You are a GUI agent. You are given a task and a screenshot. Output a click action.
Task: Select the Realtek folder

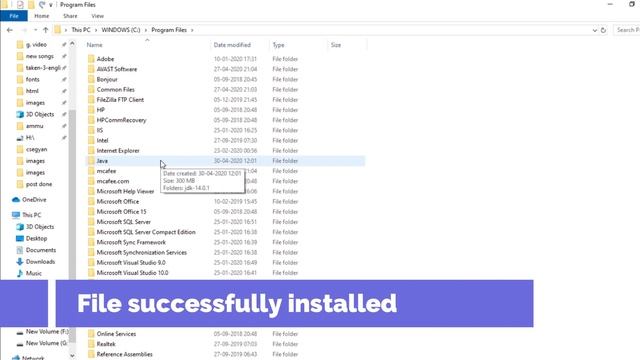tap(106, 344)
